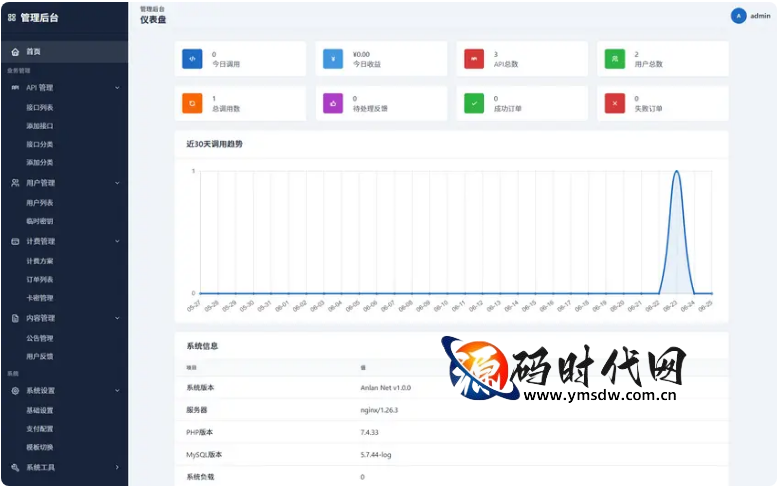Open 用户列表 in the sidebar
The height and width of the screenshot is (486, 779).
pyautogui.click(x=40, y=203)
